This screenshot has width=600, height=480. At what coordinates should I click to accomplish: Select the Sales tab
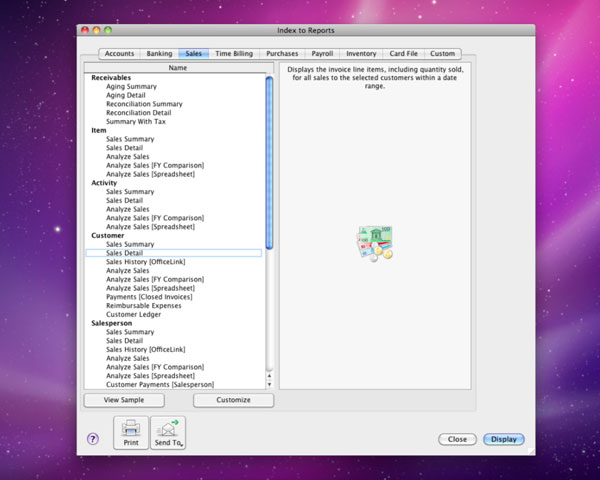pyautogui.click(x=194, y=54)
